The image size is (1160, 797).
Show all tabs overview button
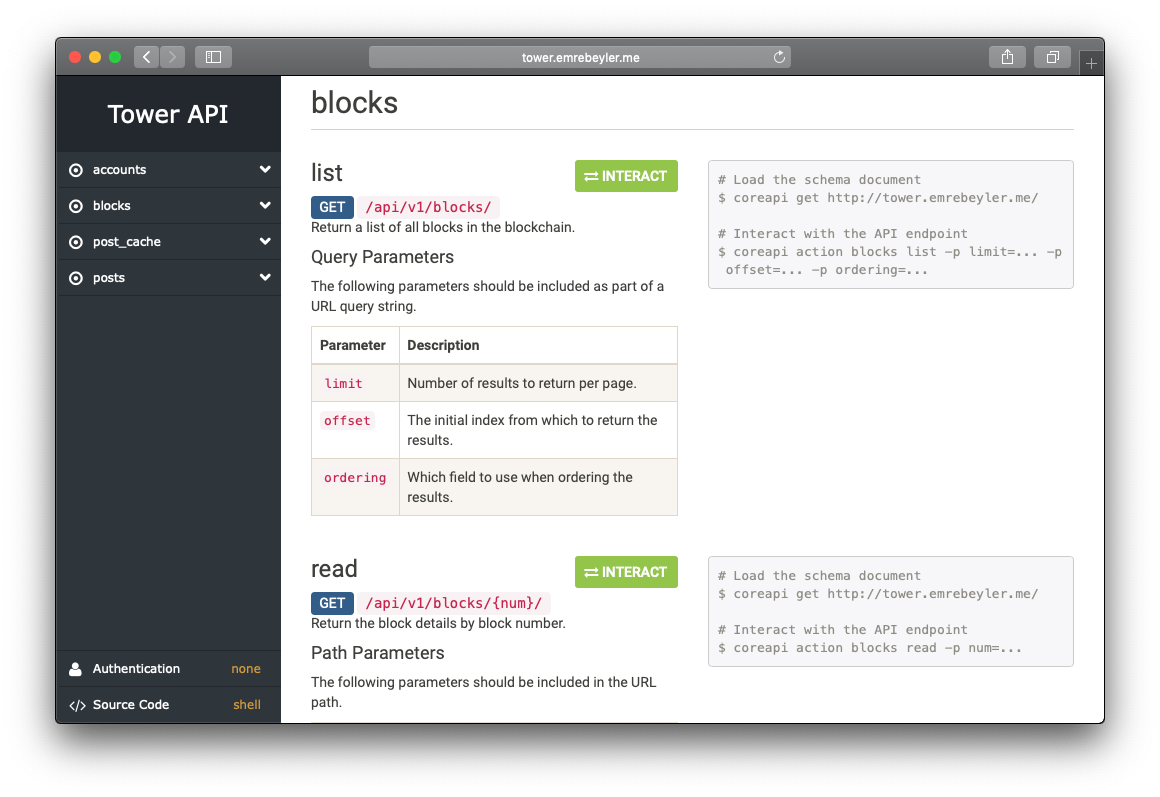click(1052, 57)
